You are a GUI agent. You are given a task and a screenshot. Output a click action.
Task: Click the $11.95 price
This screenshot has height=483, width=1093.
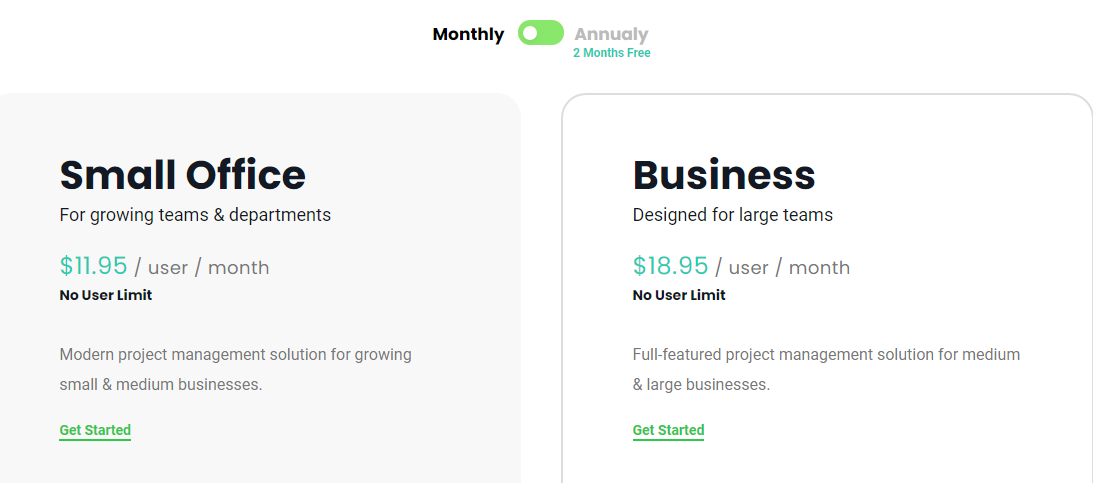[x=93, y=266]
